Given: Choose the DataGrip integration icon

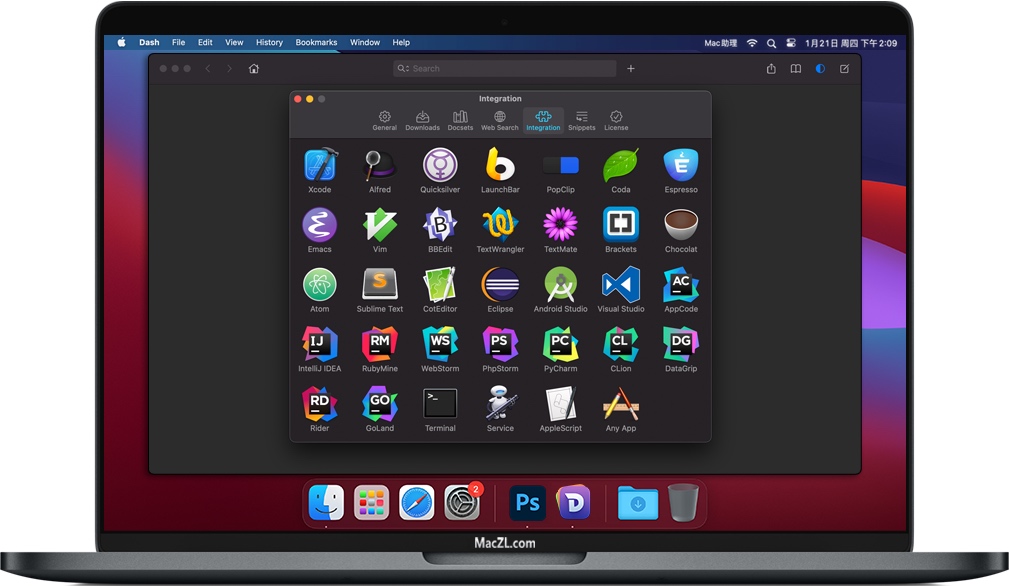Looking at the screenshot, I should [681, 344].
